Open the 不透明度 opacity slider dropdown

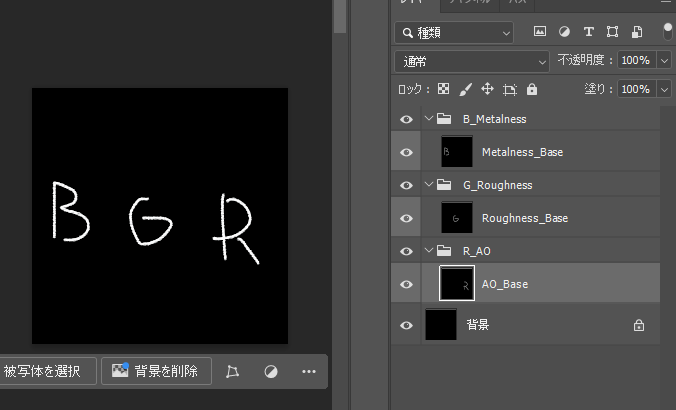[664, 60]
